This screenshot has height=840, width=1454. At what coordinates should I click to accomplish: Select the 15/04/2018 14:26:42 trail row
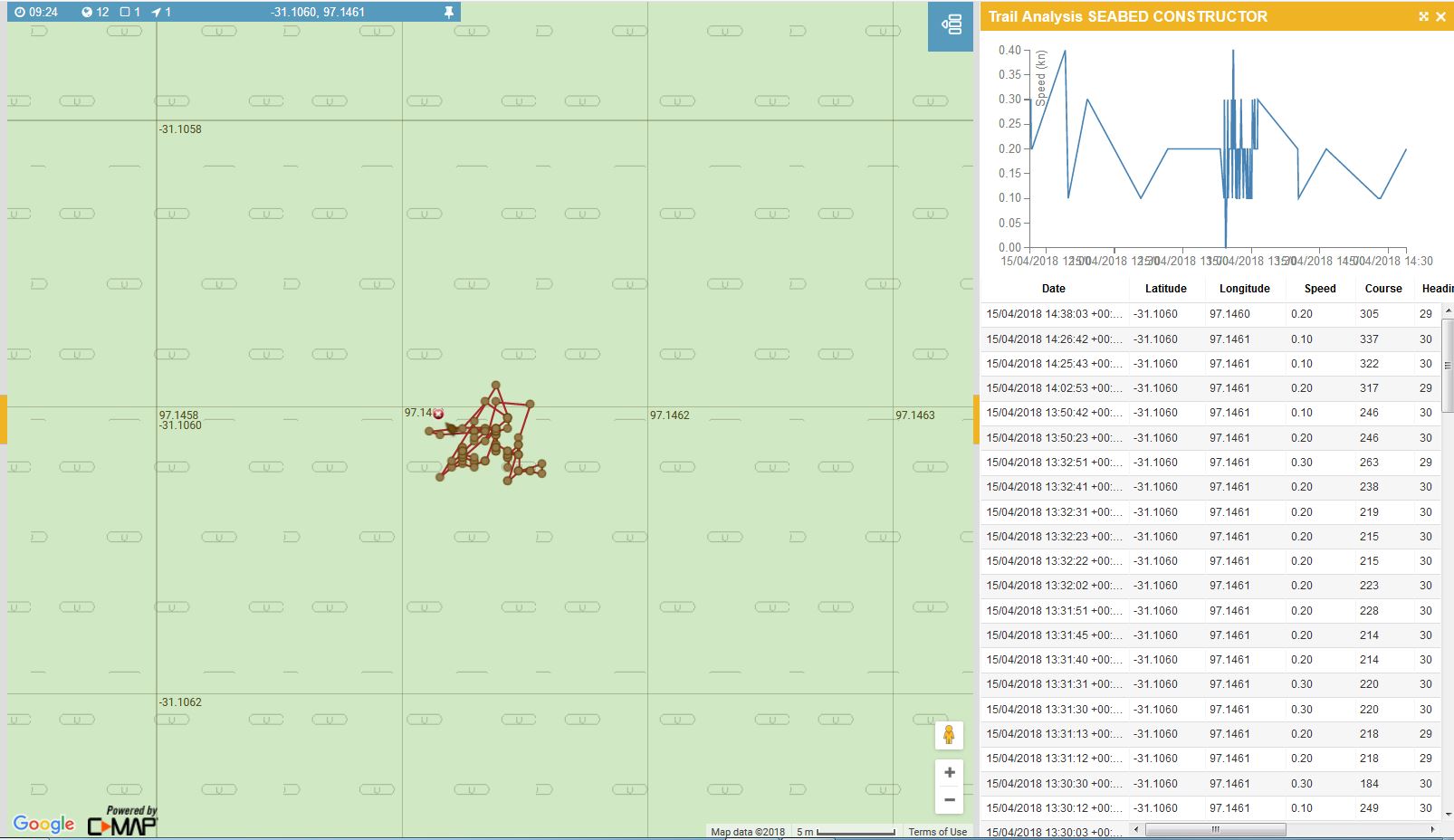(1209, 339)
